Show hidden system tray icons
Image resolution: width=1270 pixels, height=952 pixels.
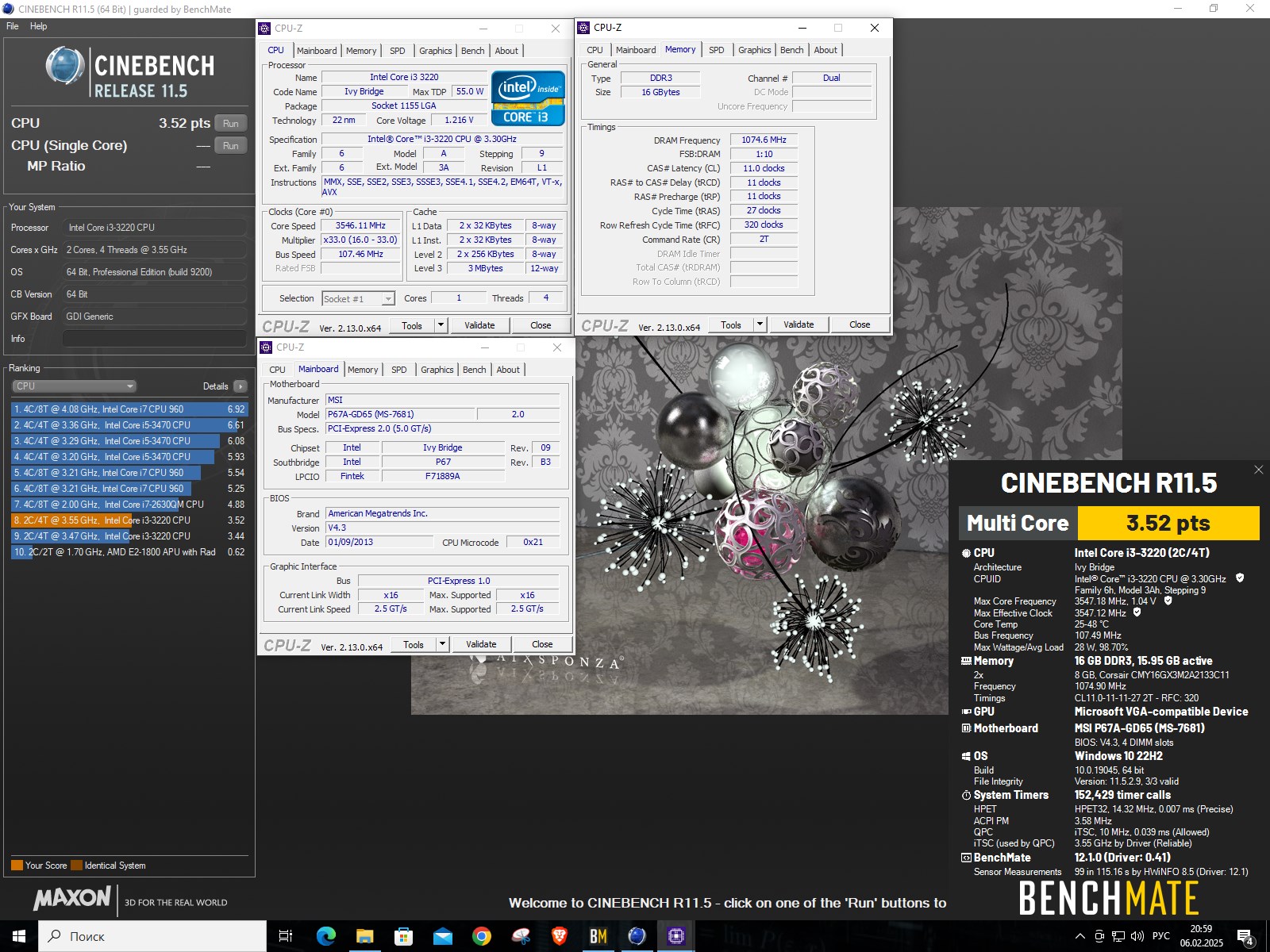1080,936
